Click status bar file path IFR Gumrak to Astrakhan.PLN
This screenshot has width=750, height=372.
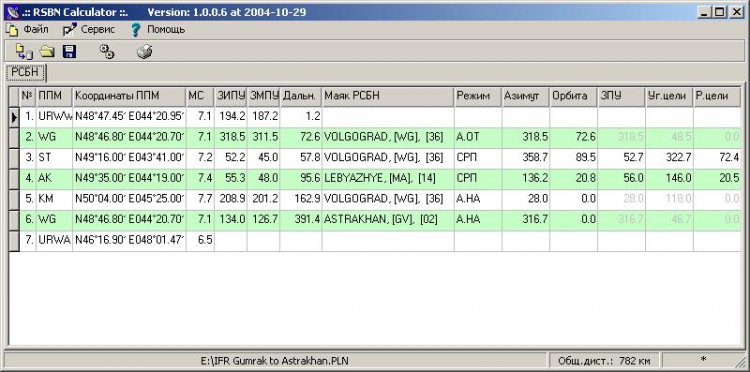click(x=275, y=360)
